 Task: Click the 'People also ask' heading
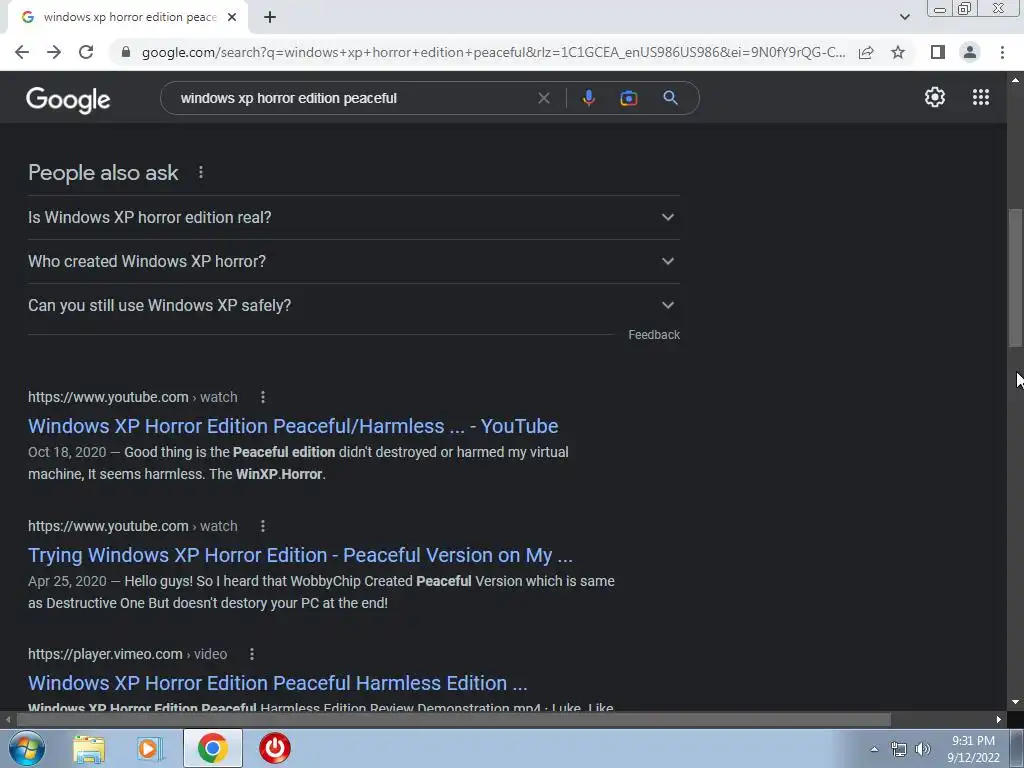click(x=103, y=172)
